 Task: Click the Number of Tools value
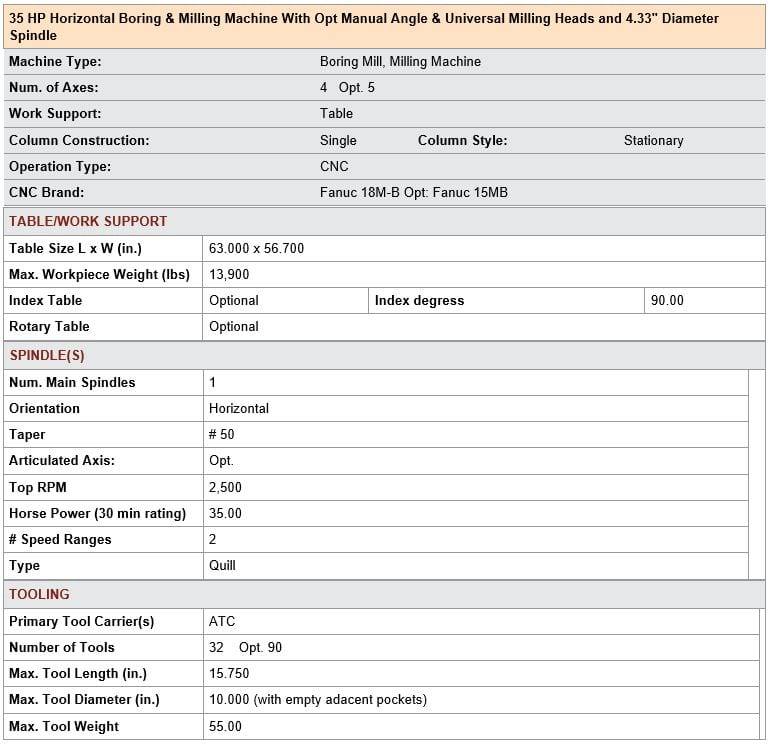[x=245, y=648]
